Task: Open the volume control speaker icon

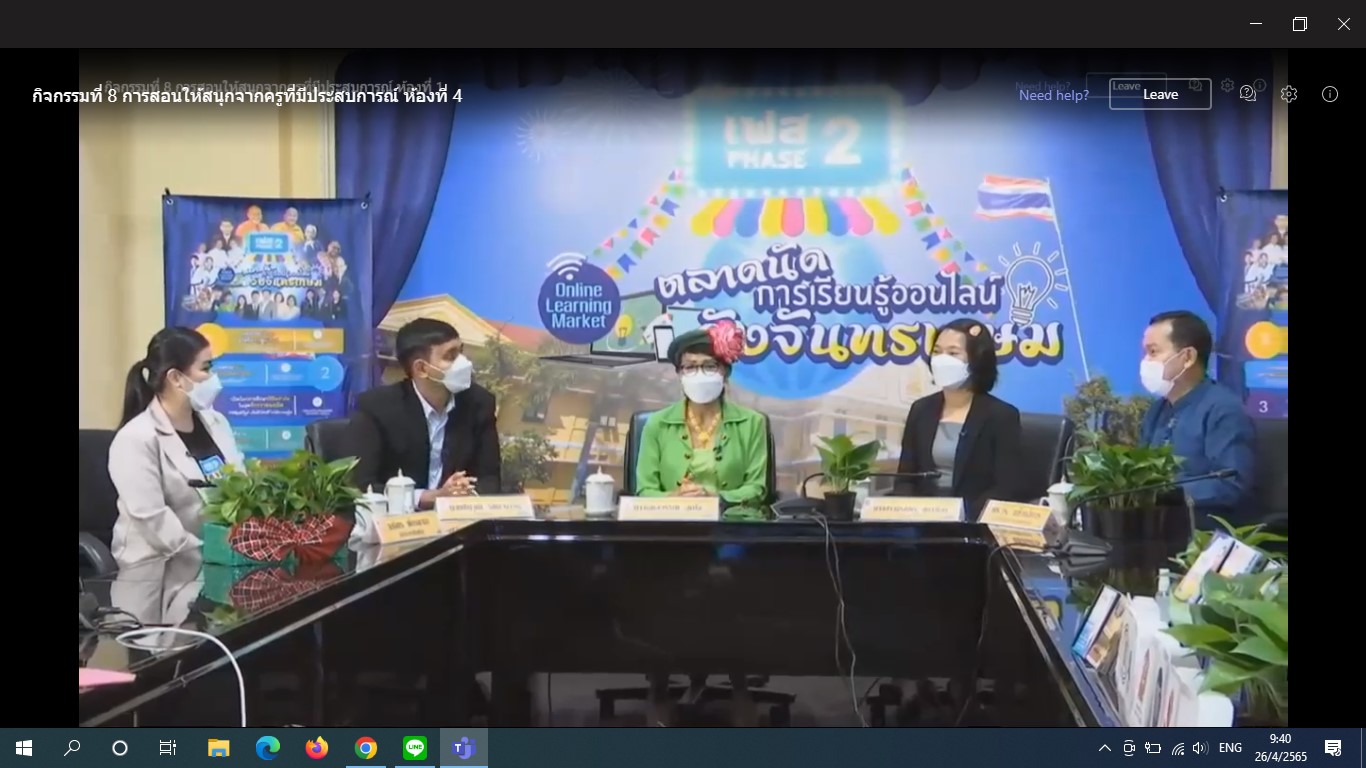Action: [1200, 748]
